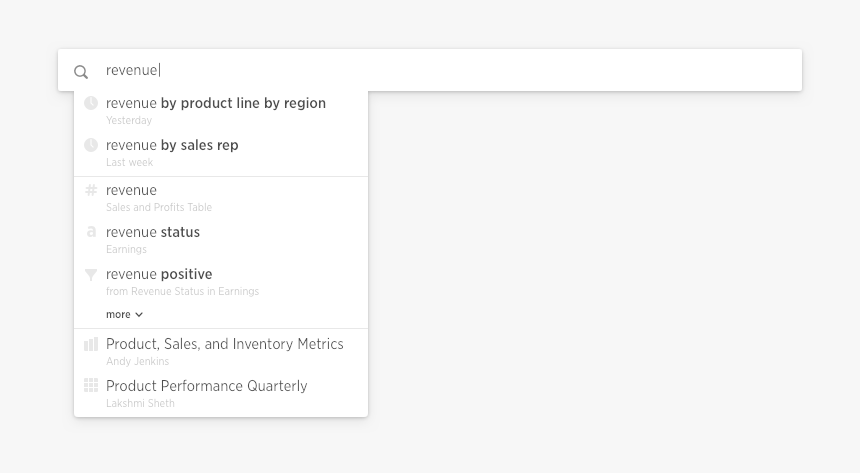Click the grid table icon for Product Performance

click(x=91, y=386)
